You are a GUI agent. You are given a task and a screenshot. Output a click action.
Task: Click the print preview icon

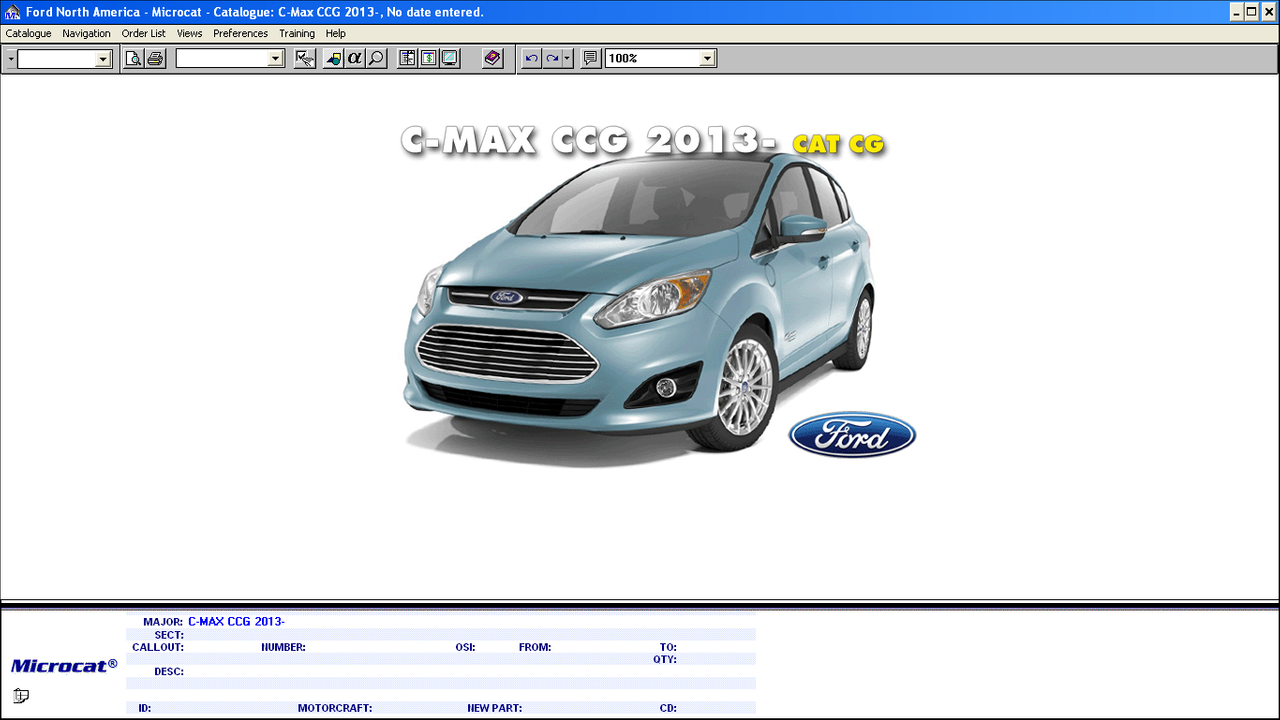pos(133,59)
